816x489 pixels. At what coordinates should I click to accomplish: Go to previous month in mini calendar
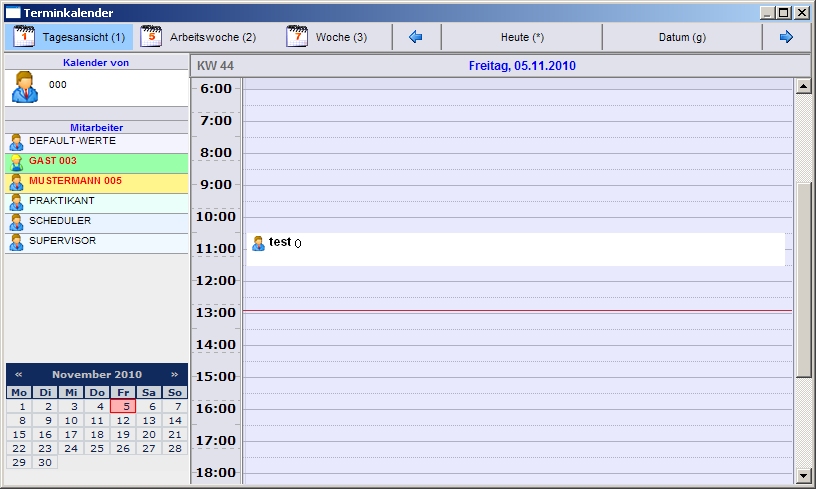[19, 374]
